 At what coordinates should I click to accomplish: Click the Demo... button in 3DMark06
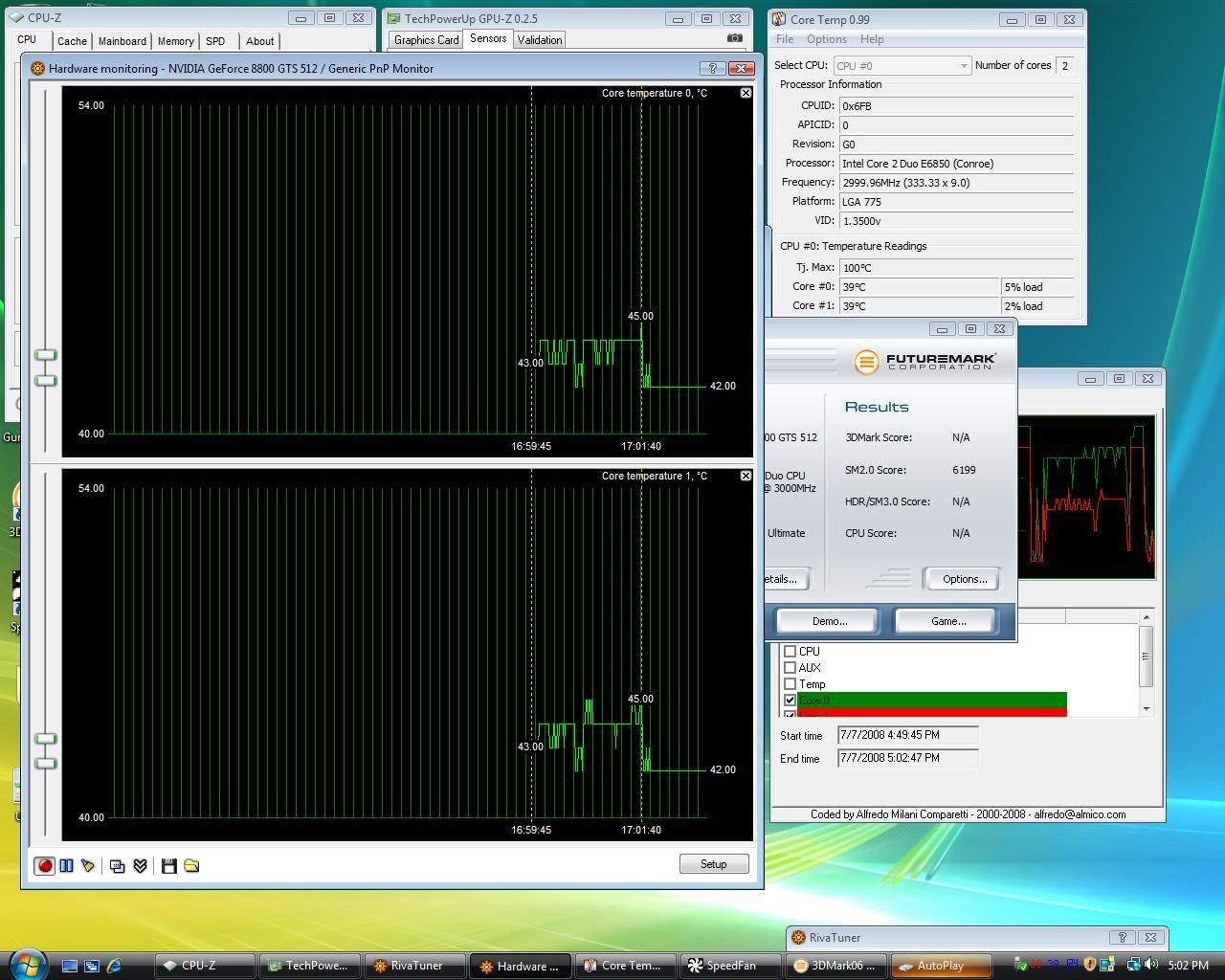click(830, 621)
